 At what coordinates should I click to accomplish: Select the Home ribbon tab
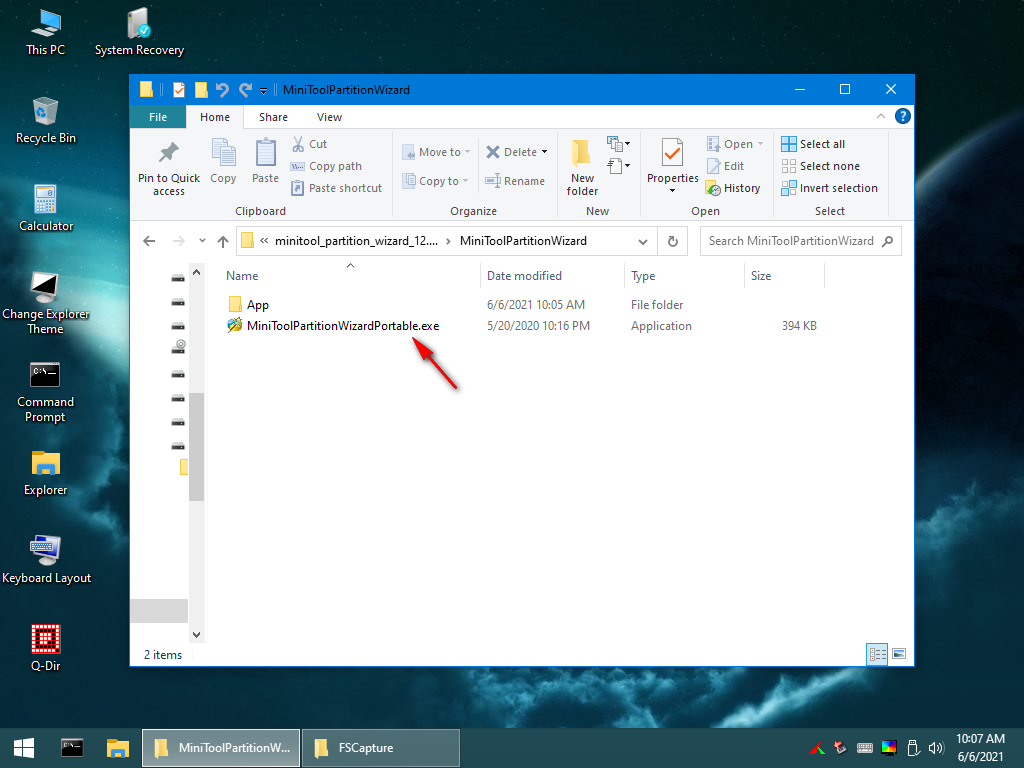point(214,117)
